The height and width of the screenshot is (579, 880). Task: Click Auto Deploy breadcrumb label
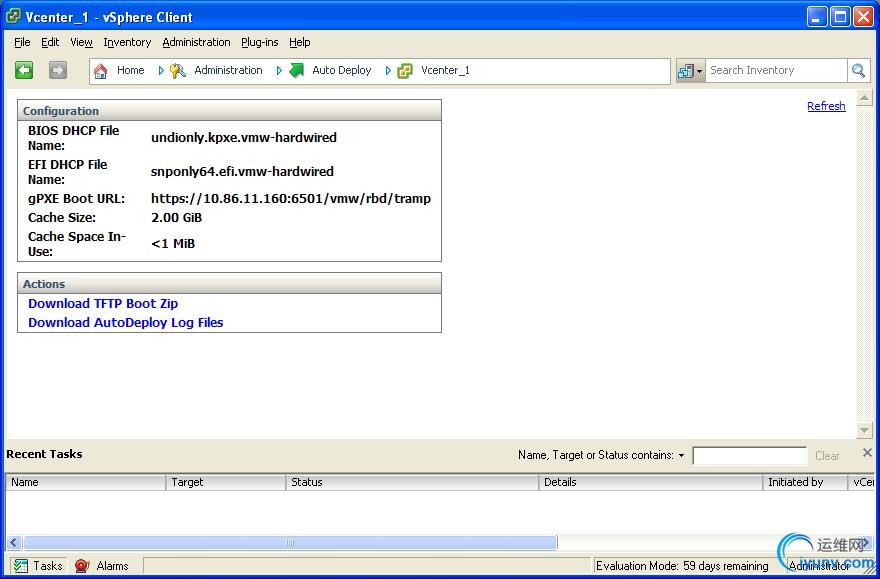click(342, 70)
